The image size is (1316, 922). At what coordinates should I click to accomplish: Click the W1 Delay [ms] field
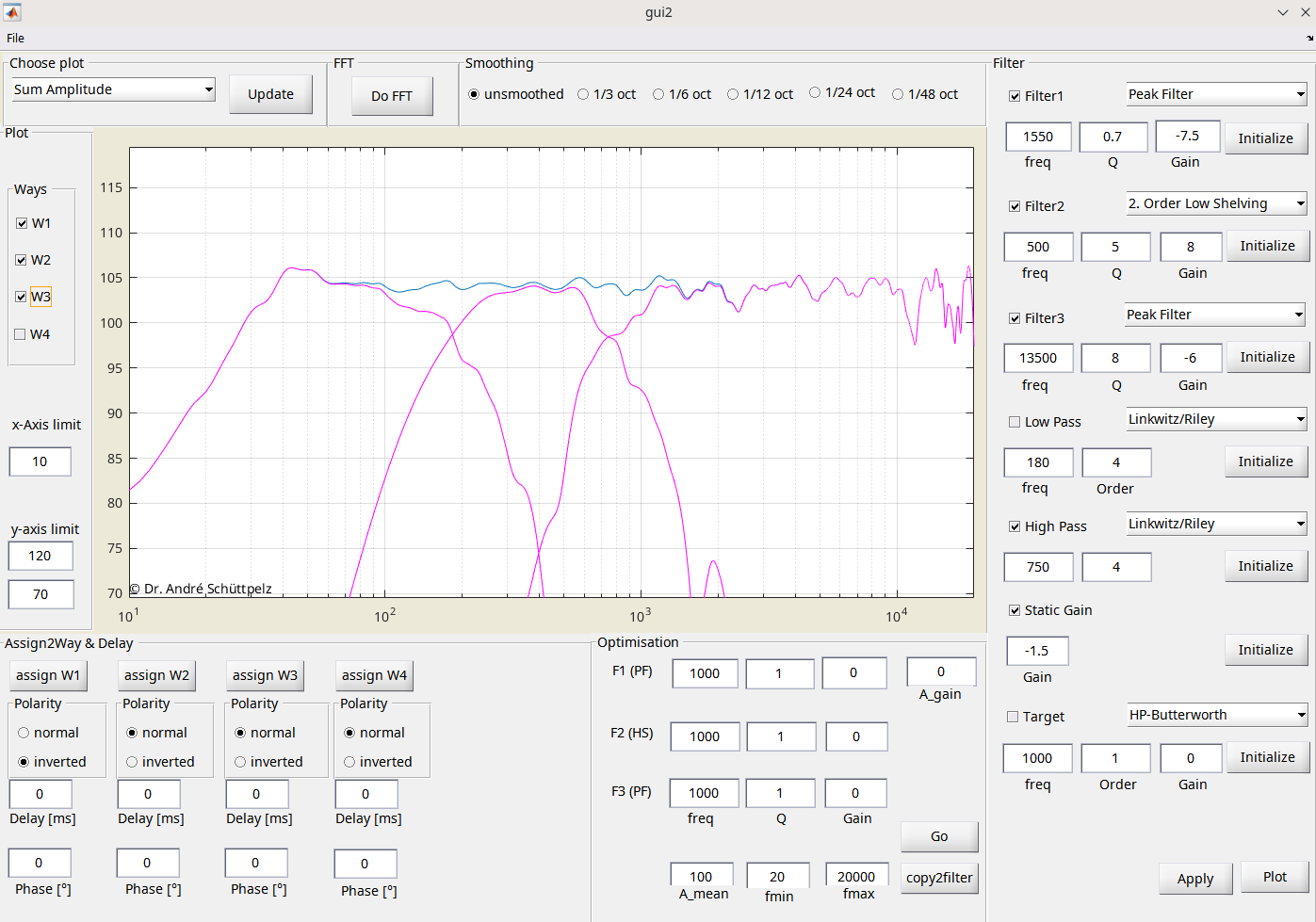tap(40, 794)
